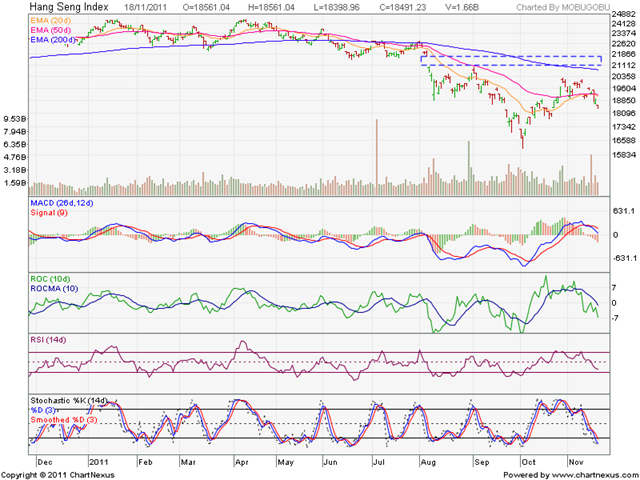Click the EMA (200d) legend label
This screenshot has height=480, width=640.
coord(53,40)
